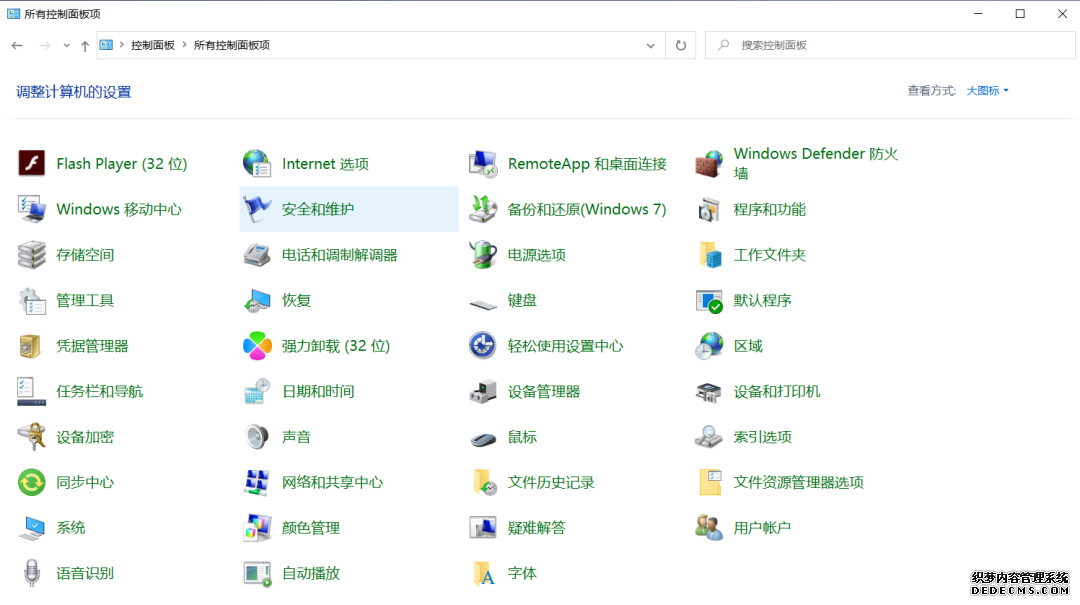
Task: Click the 工作文件夹 folder icon
Action: [709, 254]
